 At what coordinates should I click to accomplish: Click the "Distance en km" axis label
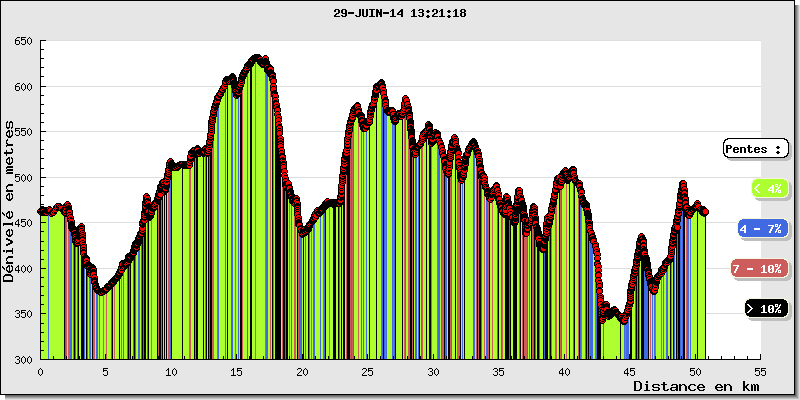(698, 386)
